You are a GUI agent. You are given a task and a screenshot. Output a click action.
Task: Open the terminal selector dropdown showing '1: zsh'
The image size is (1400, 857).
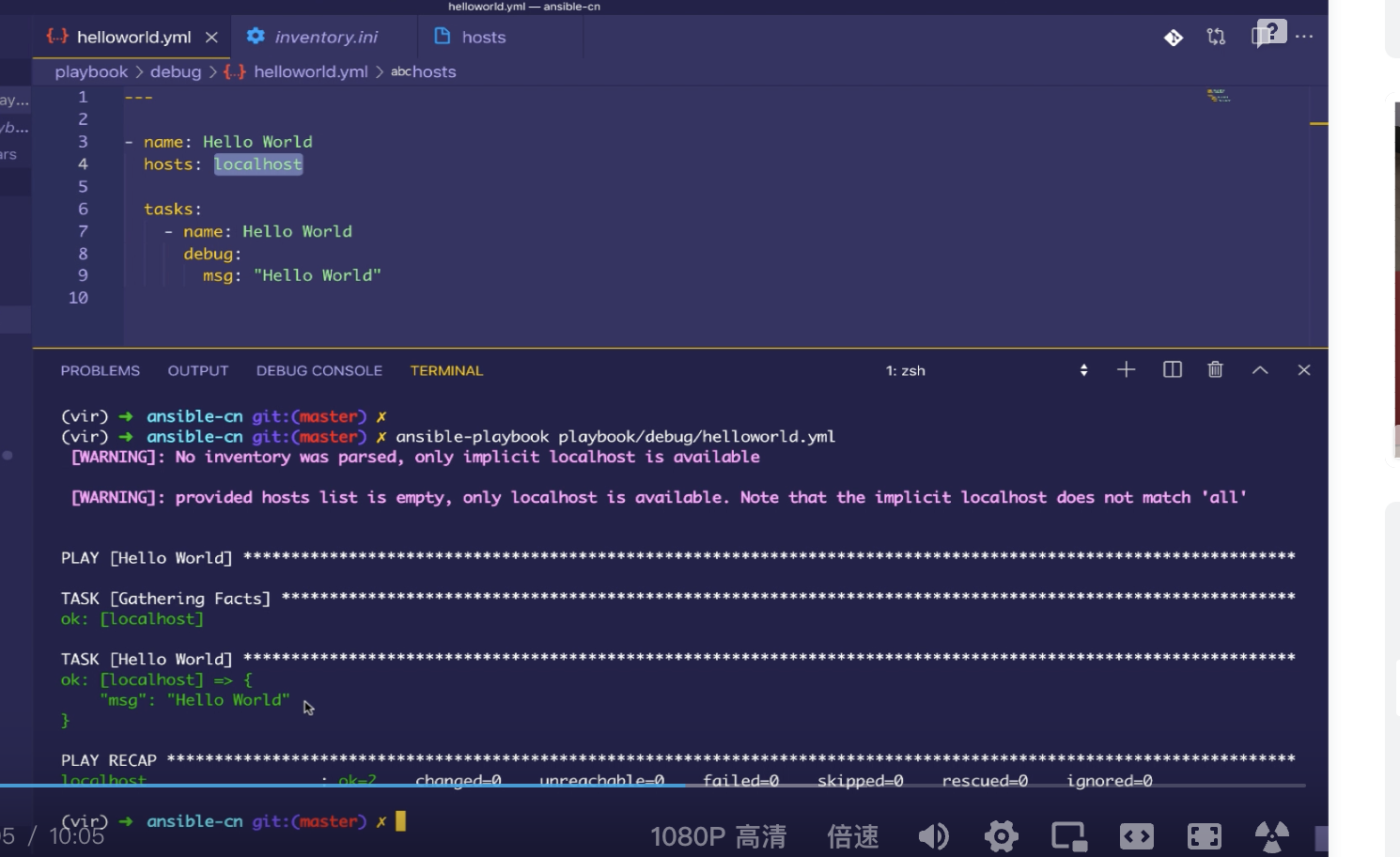tap(987, 370)
